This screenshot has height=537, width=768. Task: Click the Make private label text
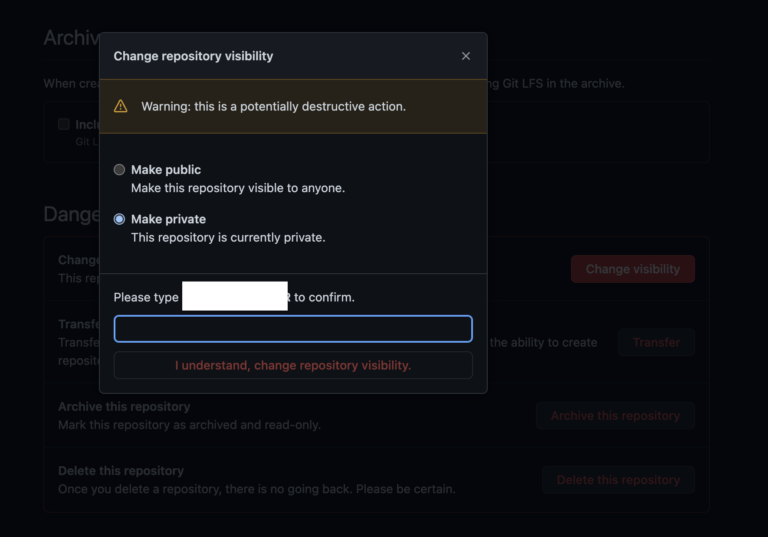168,219
